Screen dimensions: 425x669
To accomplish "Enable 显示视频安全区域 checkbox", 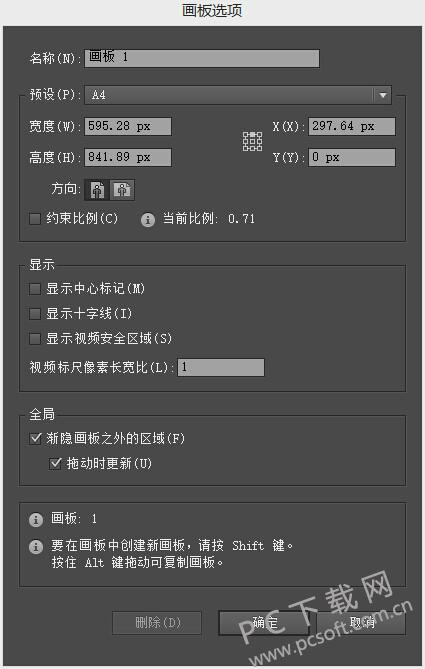I will [x=35, y=339].
